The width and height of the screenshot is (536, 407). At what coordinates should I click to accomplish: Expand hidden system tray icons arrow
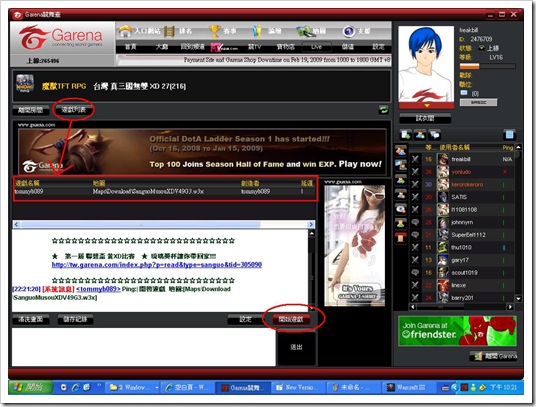pyautogui.click(x=454, y=388)
